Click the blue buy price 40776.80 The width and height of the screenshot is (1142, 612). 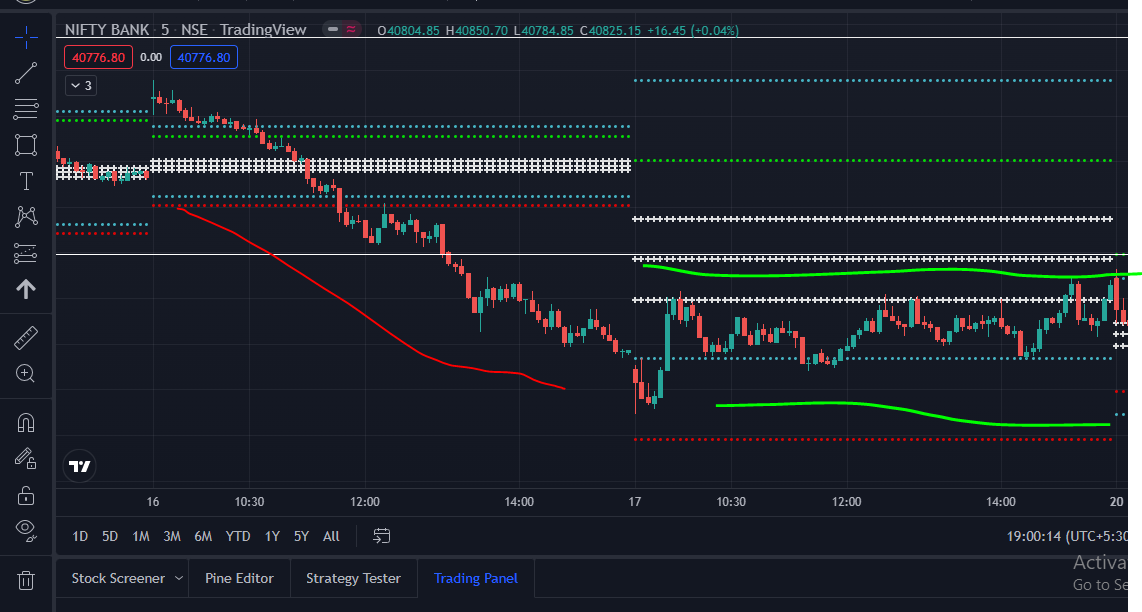click(204, 57)
